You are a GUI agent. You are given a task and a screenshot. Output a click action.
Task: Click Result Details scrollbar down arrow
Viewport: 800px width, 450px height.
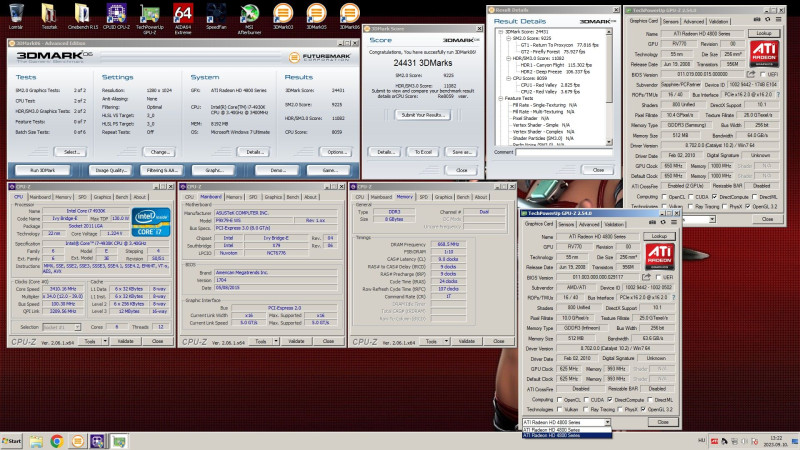coord(609,142)
